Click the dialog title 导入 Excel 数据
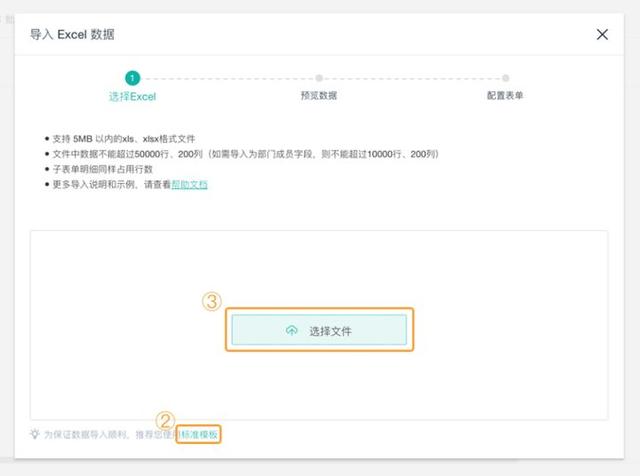This screenshot has height=476, width=640. [x=72, y=35]
